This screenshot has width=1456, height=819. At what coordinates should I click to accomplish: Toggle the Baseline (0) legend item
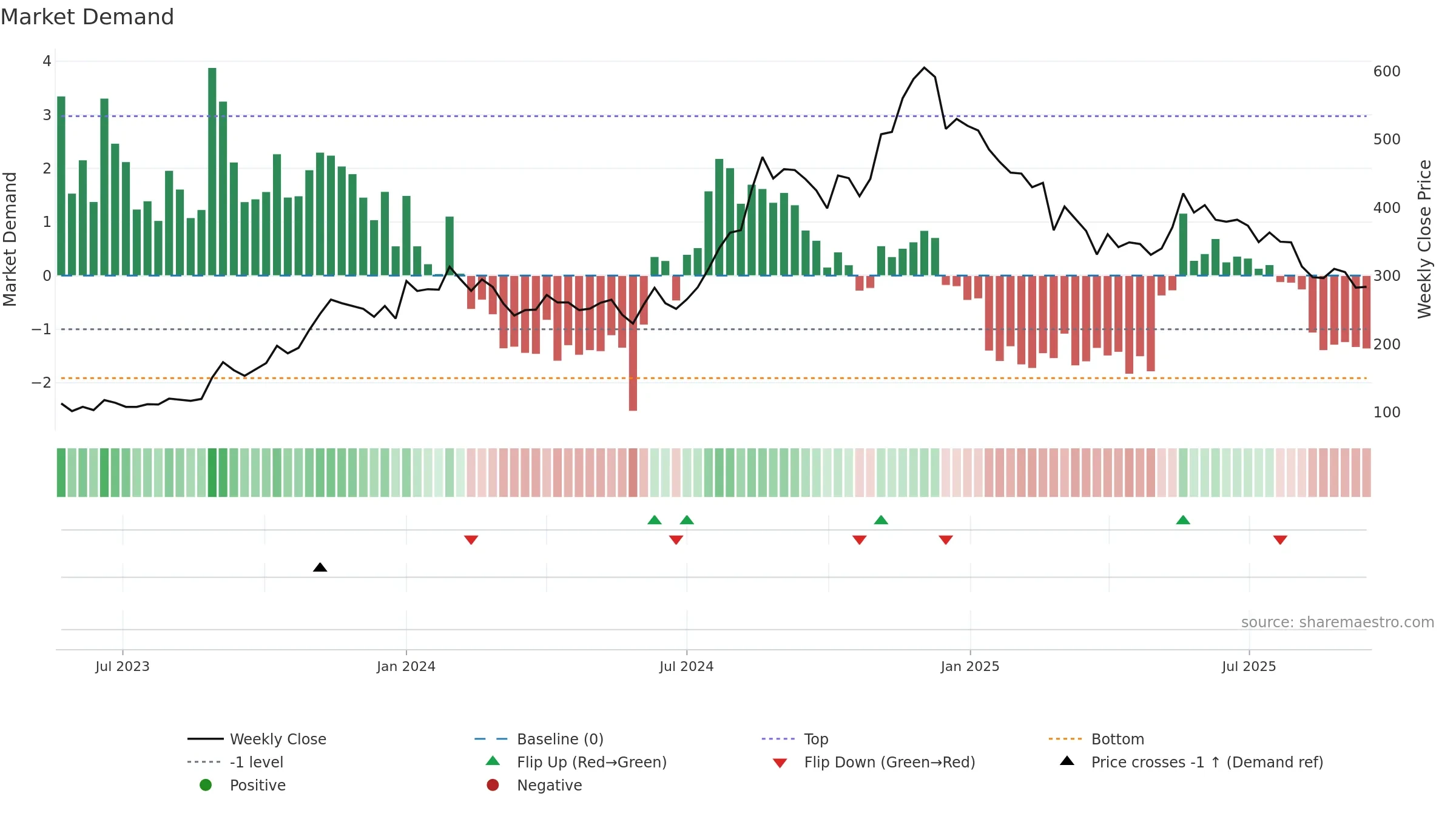(539, 739)
